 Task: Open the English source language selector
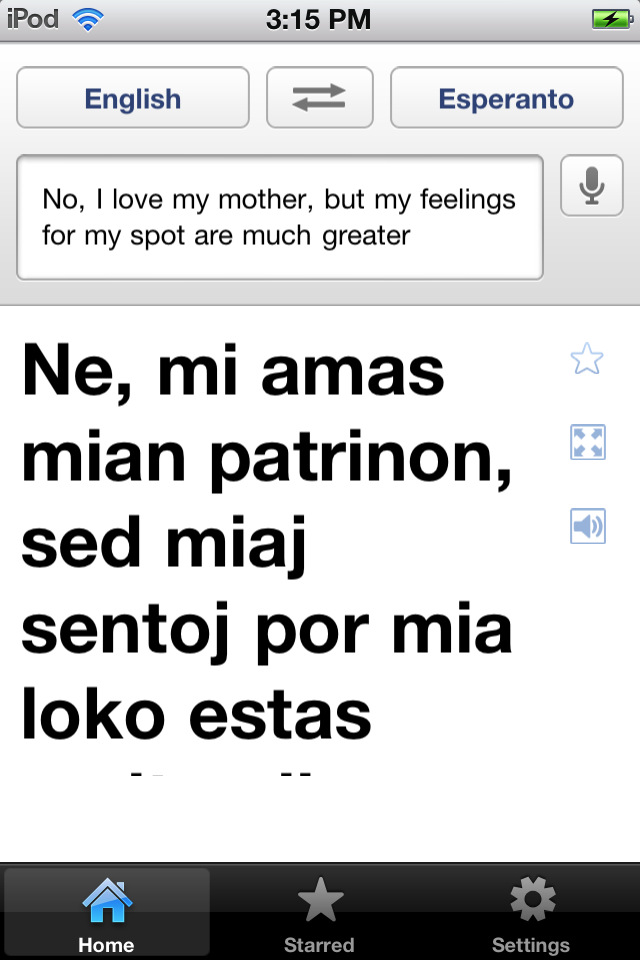tap(133, 97)
